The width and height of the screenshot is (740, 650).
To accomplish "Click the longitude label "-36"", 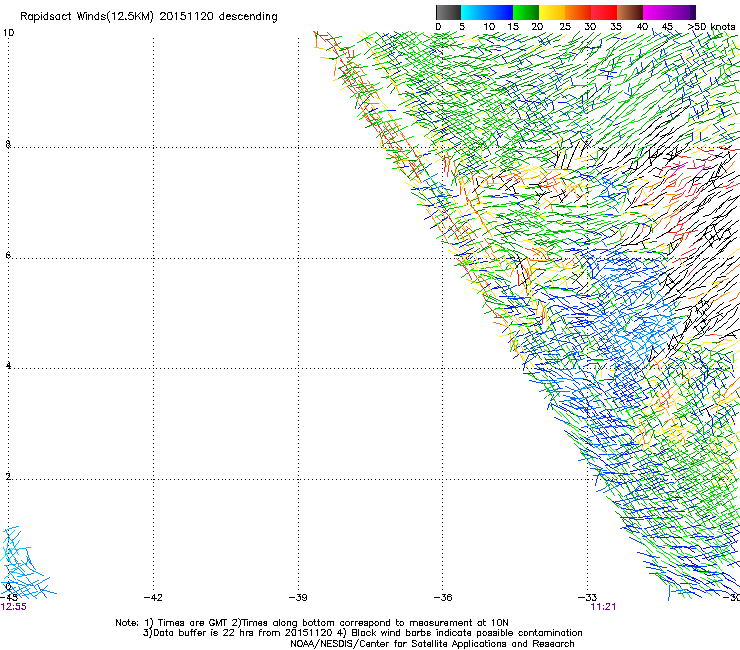I will click(x=443, y=598).
